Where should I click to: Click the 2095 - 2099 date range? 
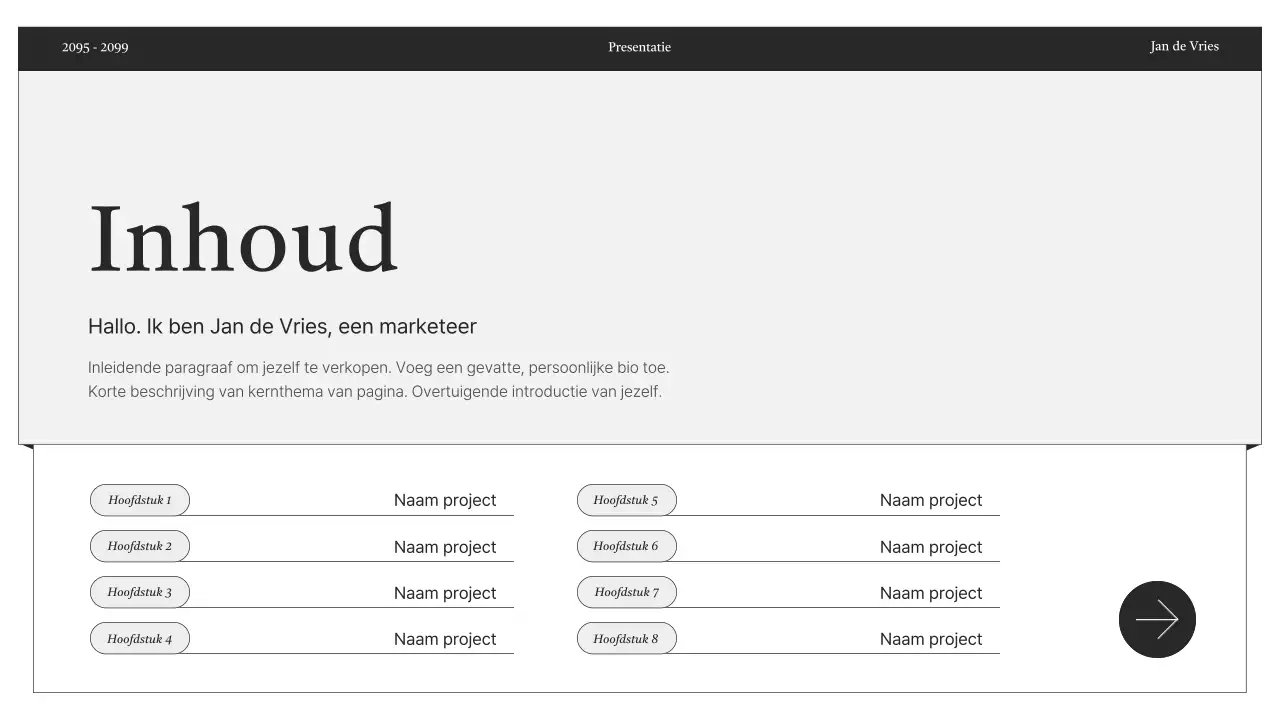(x=95, y=46)
